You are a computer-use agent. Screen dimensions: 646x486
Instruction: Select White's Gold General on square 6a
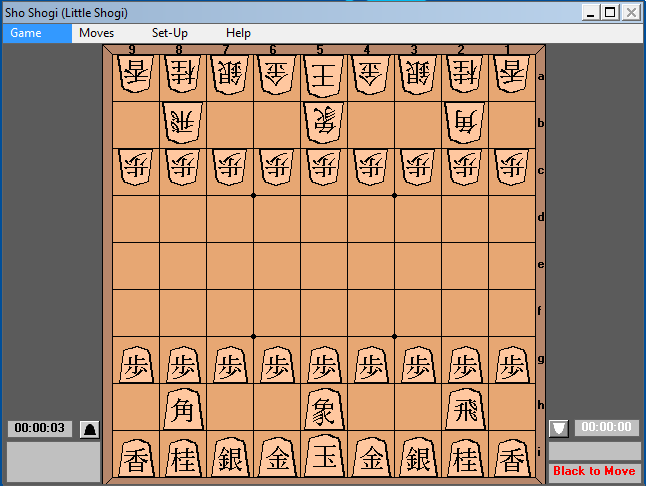click(x=277, y=75)
